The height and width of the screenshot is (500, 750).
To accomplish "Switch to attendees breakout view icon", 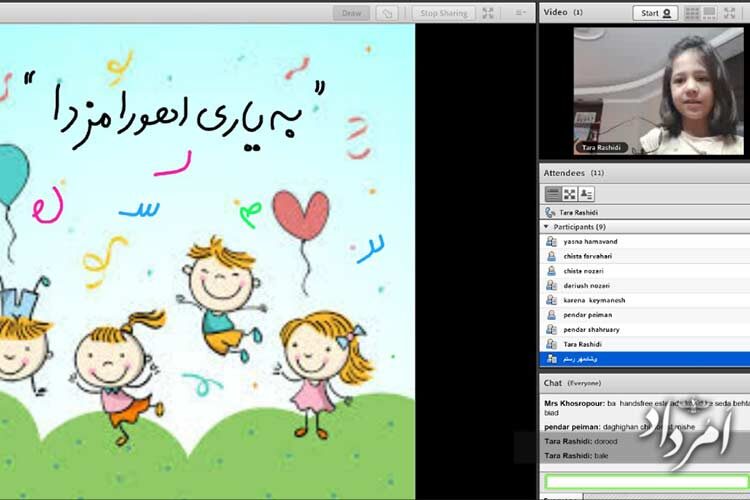I will click(569, 194).
